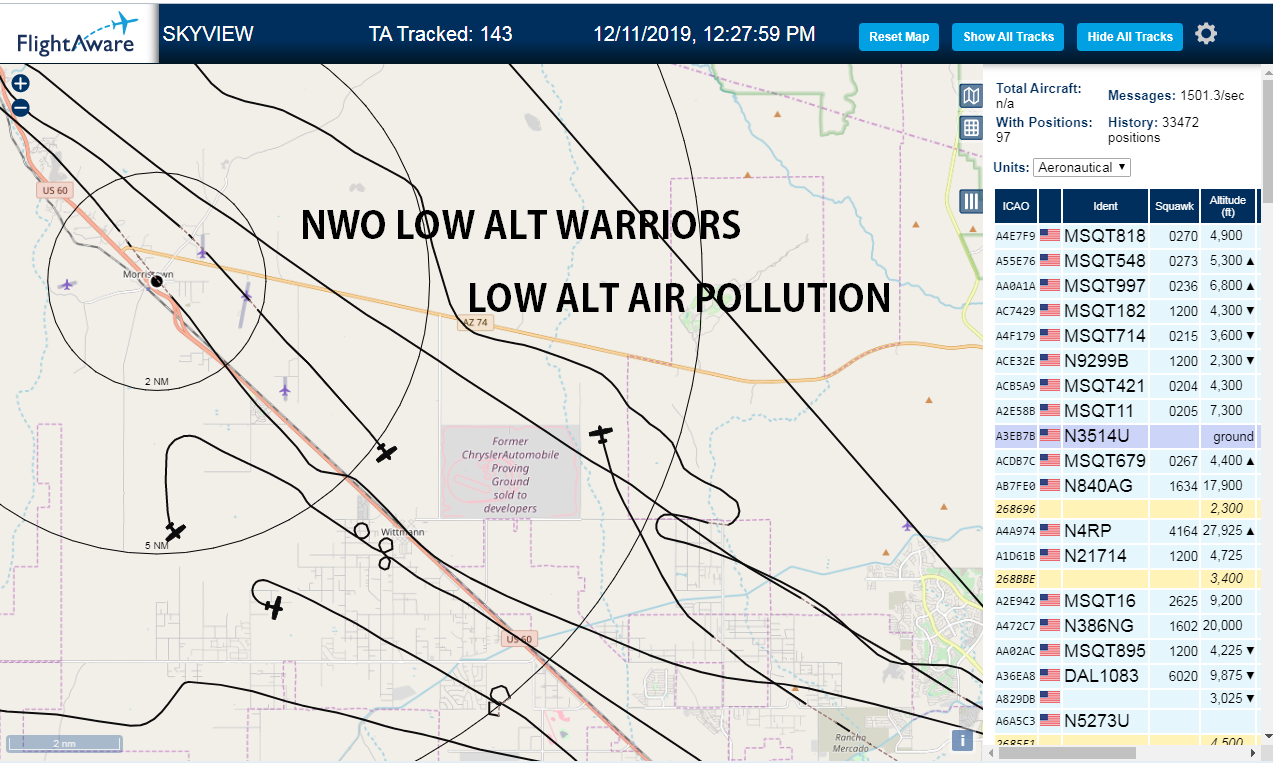Select the black aircraft near Wittmann 5 NM ring
Screen dimensions: 1273x763
176,532
